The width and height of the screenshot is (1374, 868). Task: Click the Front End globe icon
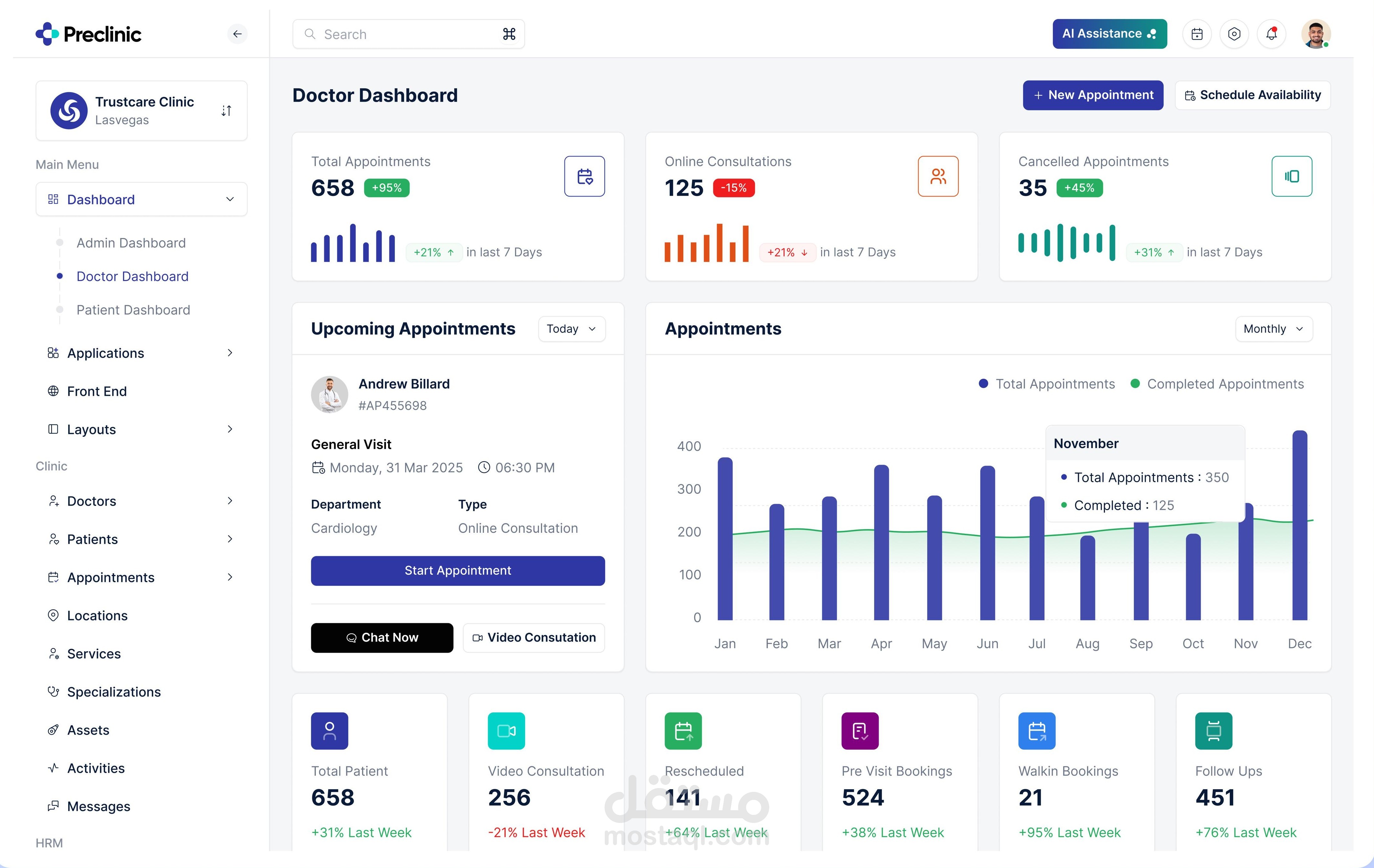53,391
